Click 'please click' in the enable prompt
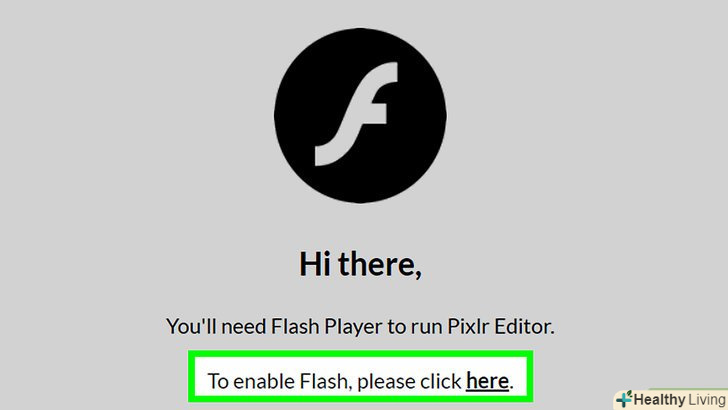This screenshot has width=728, height=410. (409, 381)
